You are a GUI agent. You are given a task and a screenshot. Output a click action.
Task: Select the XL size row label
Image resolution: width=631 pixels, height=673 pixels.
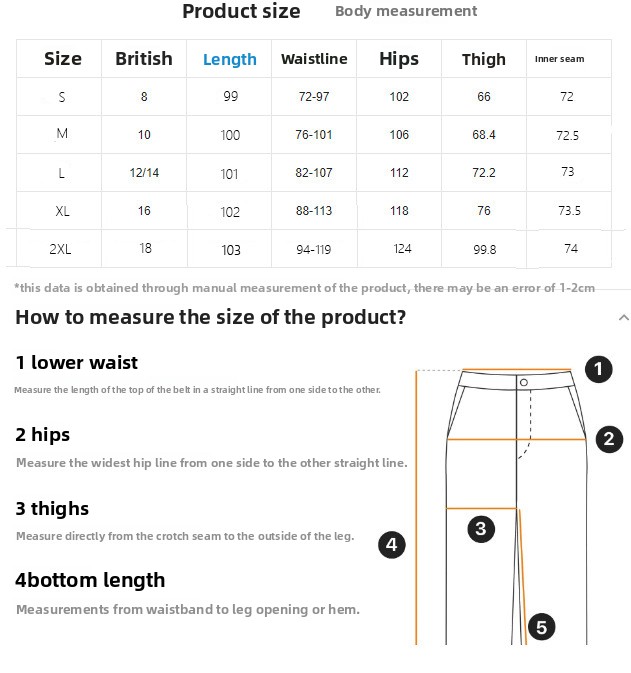tap(62, 211)
